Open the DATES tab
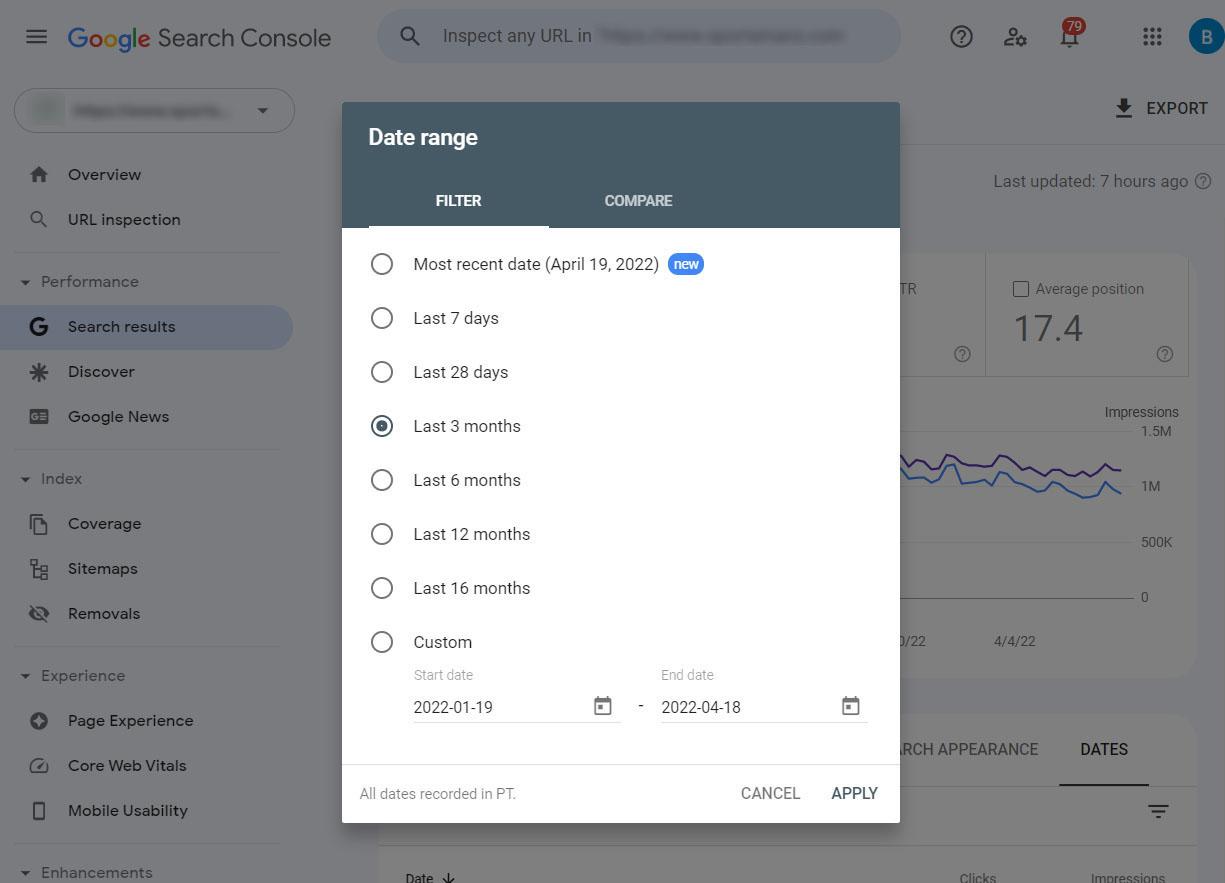The width and height of the screenshot is (1225, 883). pos(1104,749)
